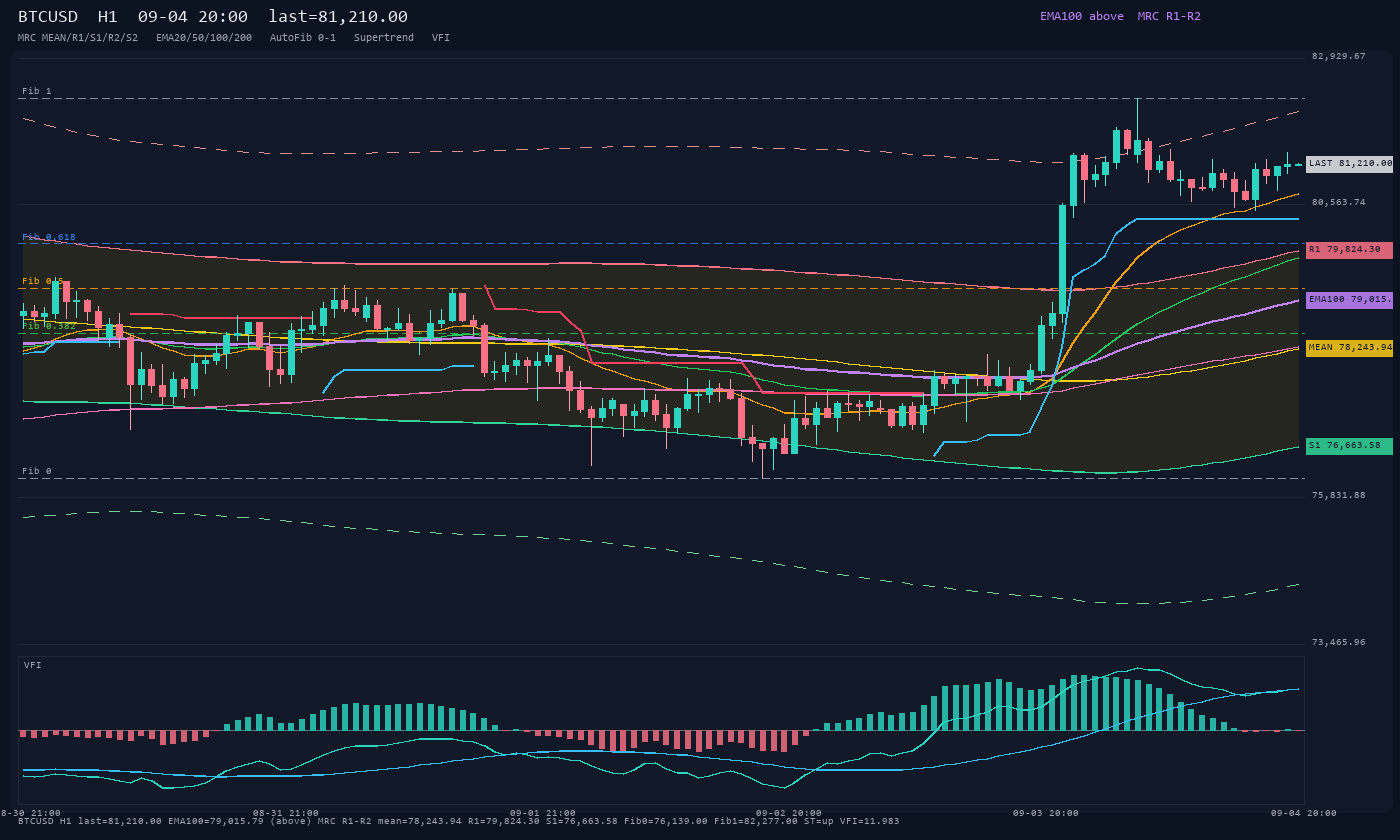The width and height of the screenshot is (1400, 840).
Task: Click the 09-03 20:00 time axis label
Action: click(1046, 813)
